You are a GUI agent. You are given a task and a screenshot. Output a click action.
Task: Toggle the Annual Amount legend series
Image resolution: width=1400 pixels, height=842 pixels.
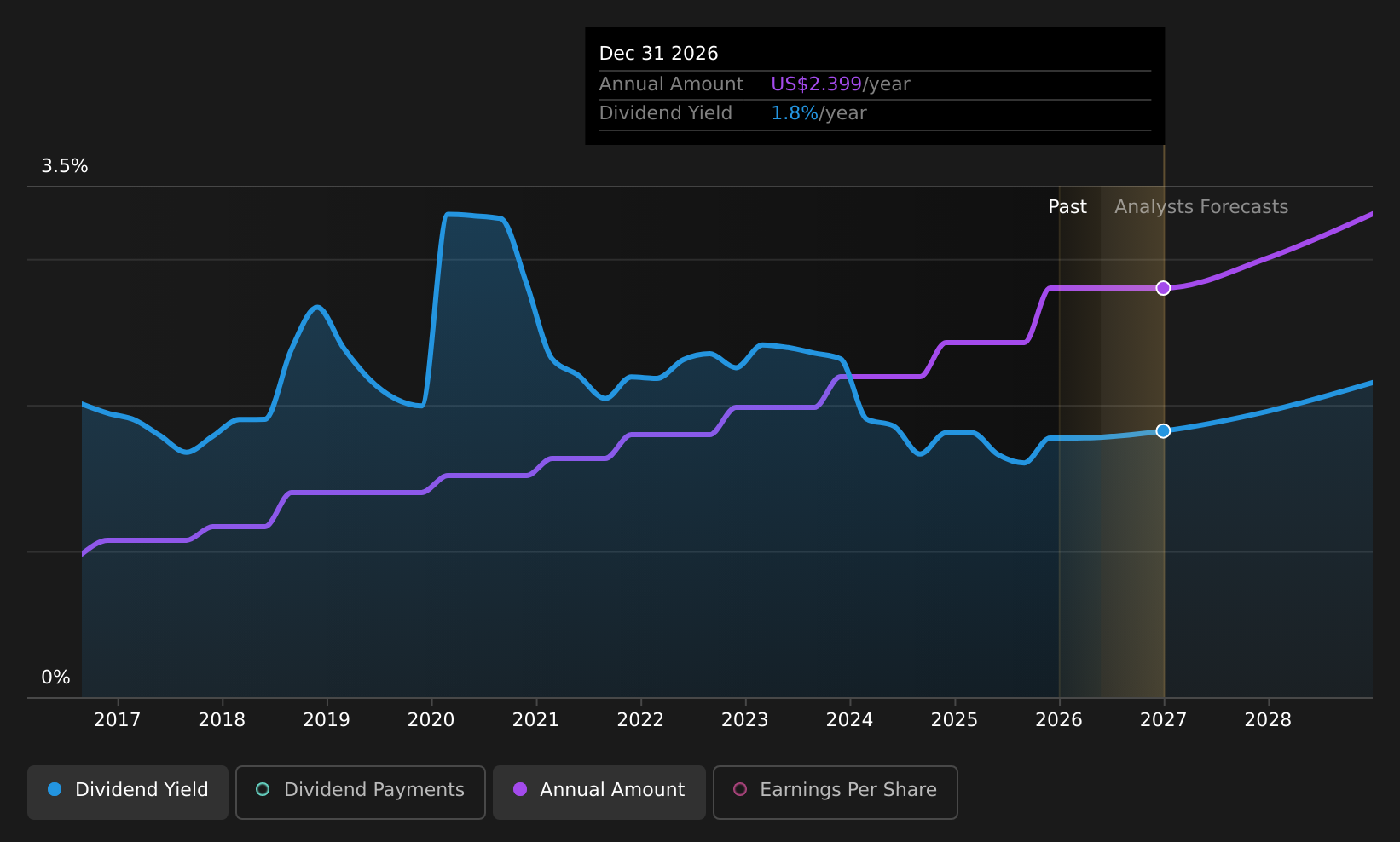[599, 792]
